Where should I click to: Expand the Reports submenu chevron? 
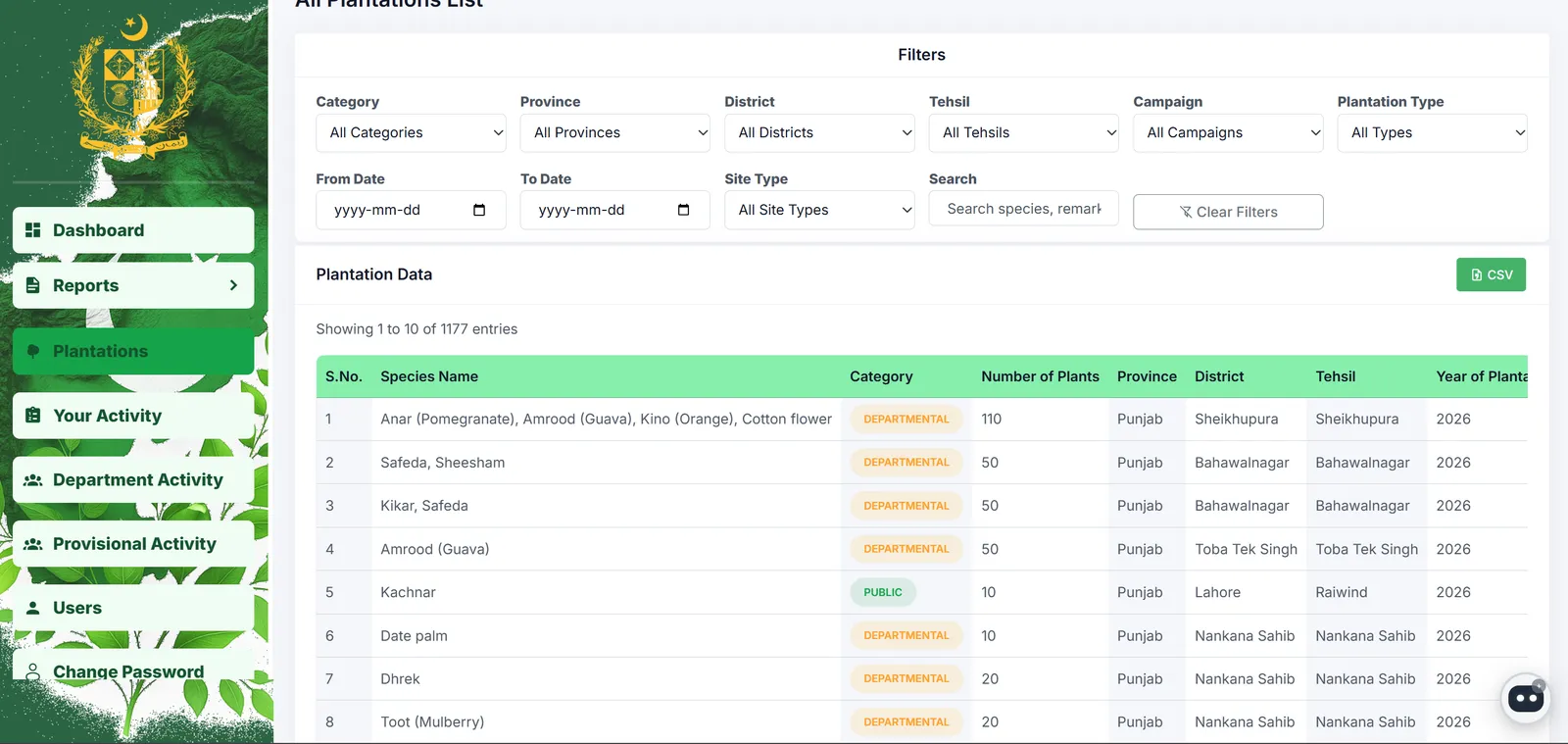233,285
